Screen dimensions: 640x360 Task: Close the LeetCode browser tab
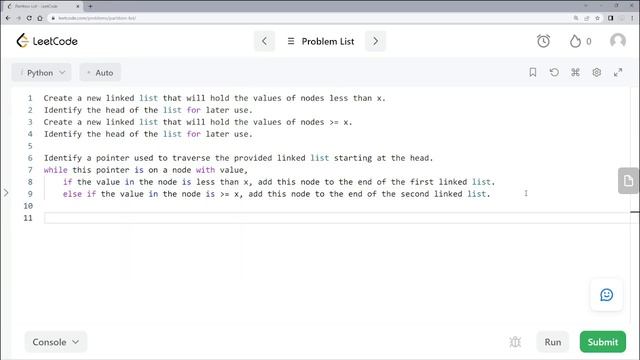78,6
